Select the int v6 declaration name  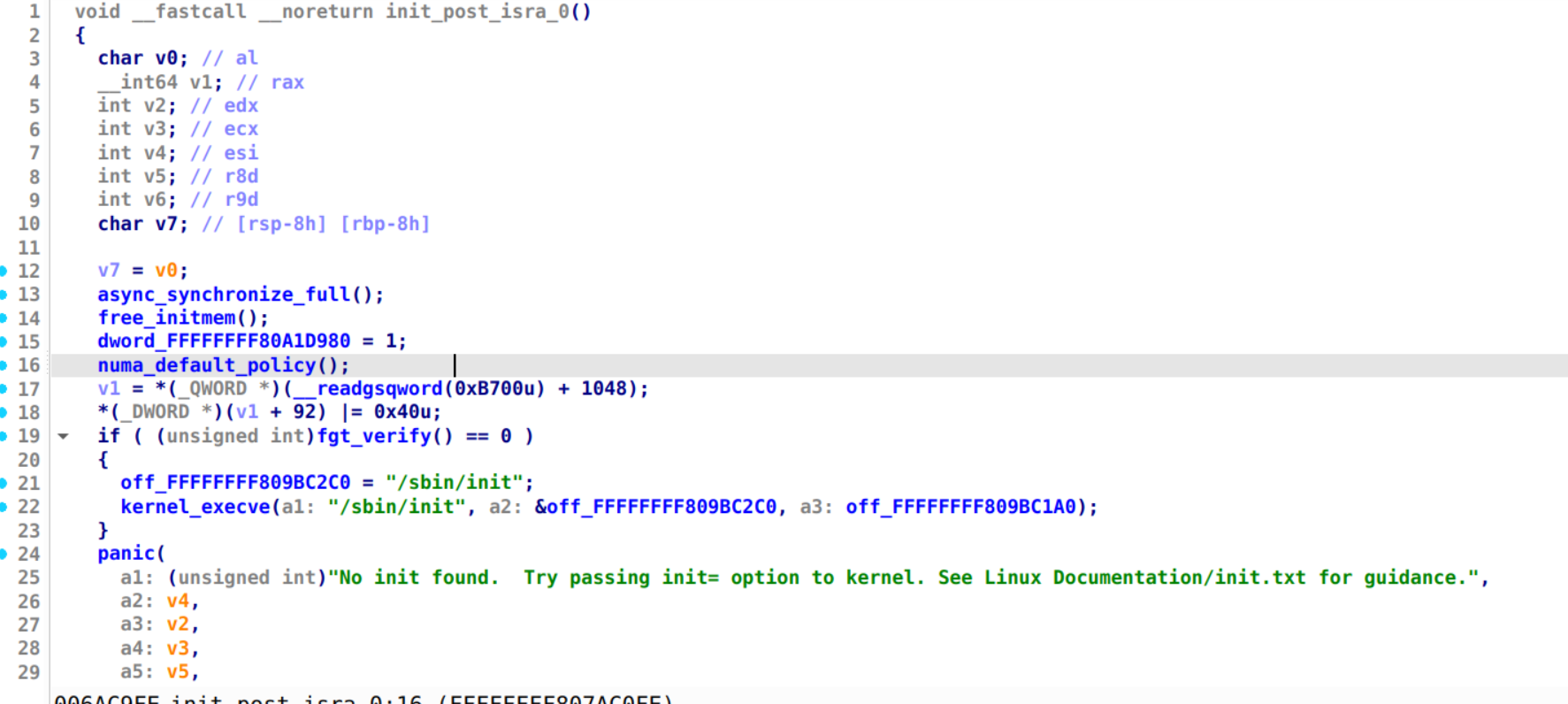click(x=155, y=200)
